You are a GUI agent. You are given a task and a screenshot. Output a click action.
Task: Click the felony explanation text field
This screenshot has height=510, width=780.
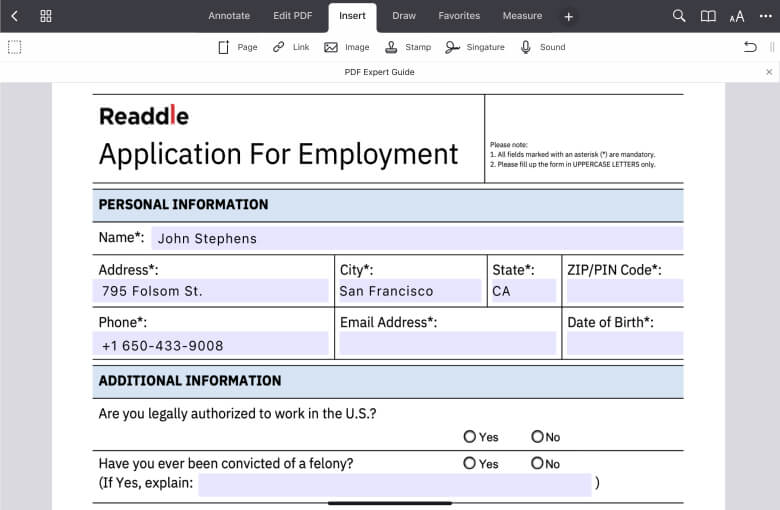[395, 485]
